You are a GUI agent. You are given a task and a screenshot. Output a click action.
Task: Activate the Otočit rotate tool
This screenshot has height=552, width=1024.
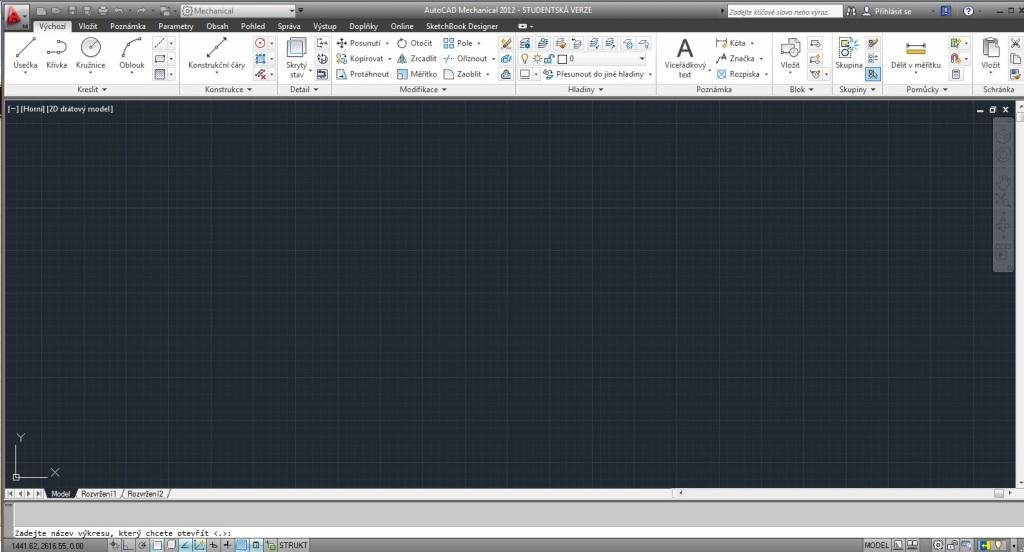[414, 44]
